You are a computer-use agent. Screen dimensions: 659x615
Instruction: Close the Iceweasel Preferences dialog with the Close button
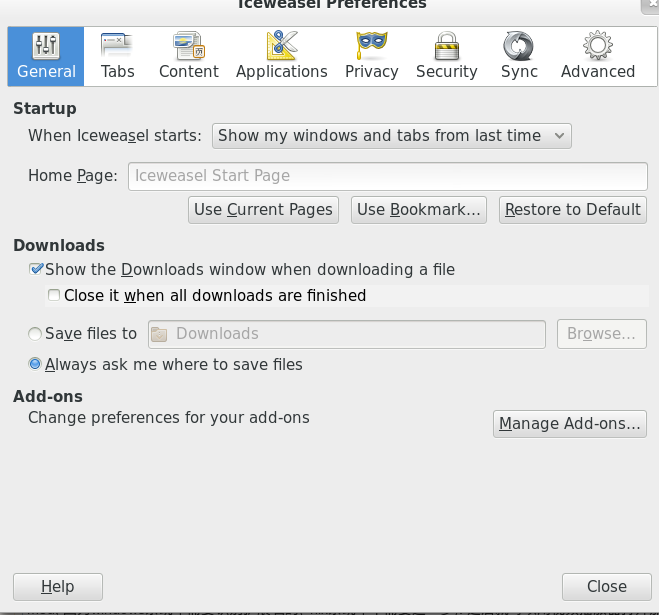[x=607, y=587]
